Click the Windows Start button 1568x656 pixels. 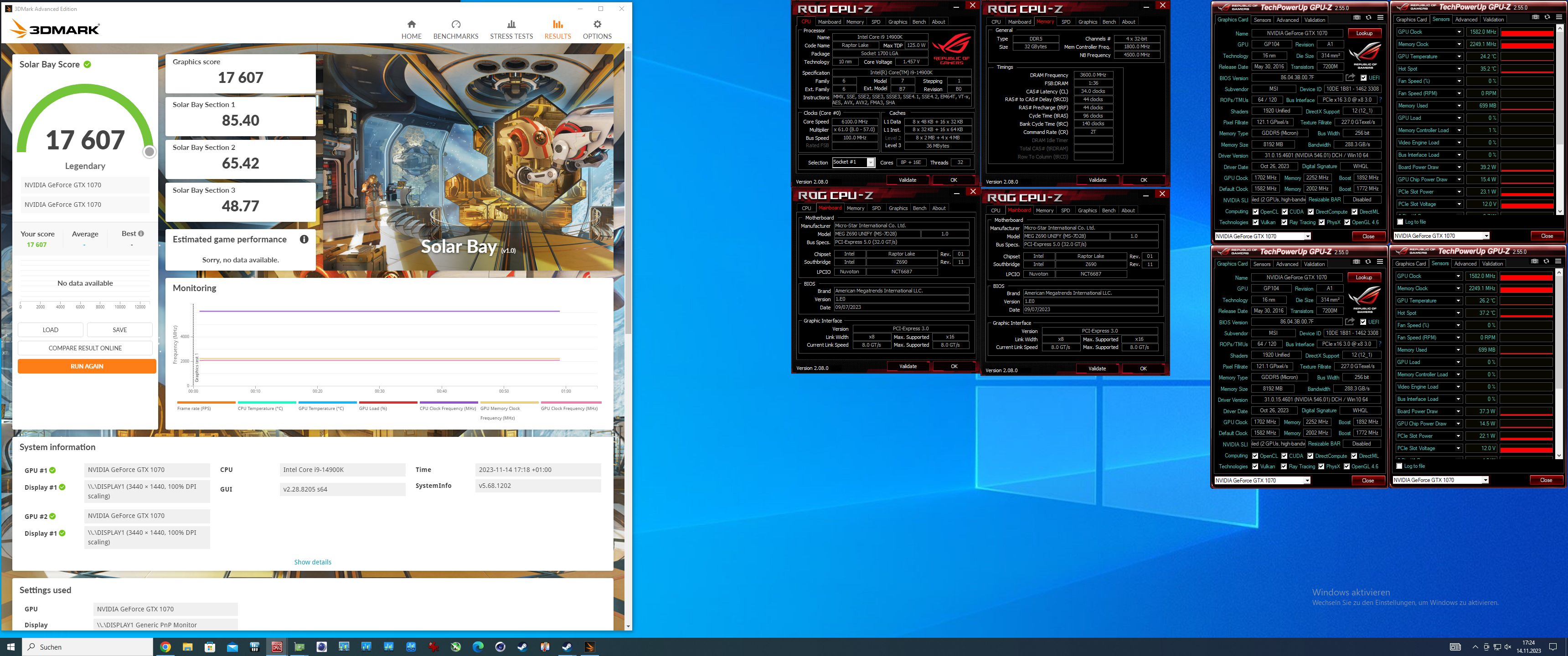(10, 647)
